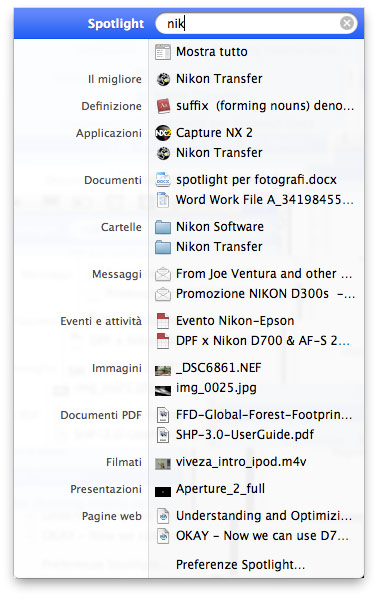Click the web page icon for OKAY - Now we can use
Viewport: 378px width, 598px height.
pyautogui.click(x=163, y=536)
